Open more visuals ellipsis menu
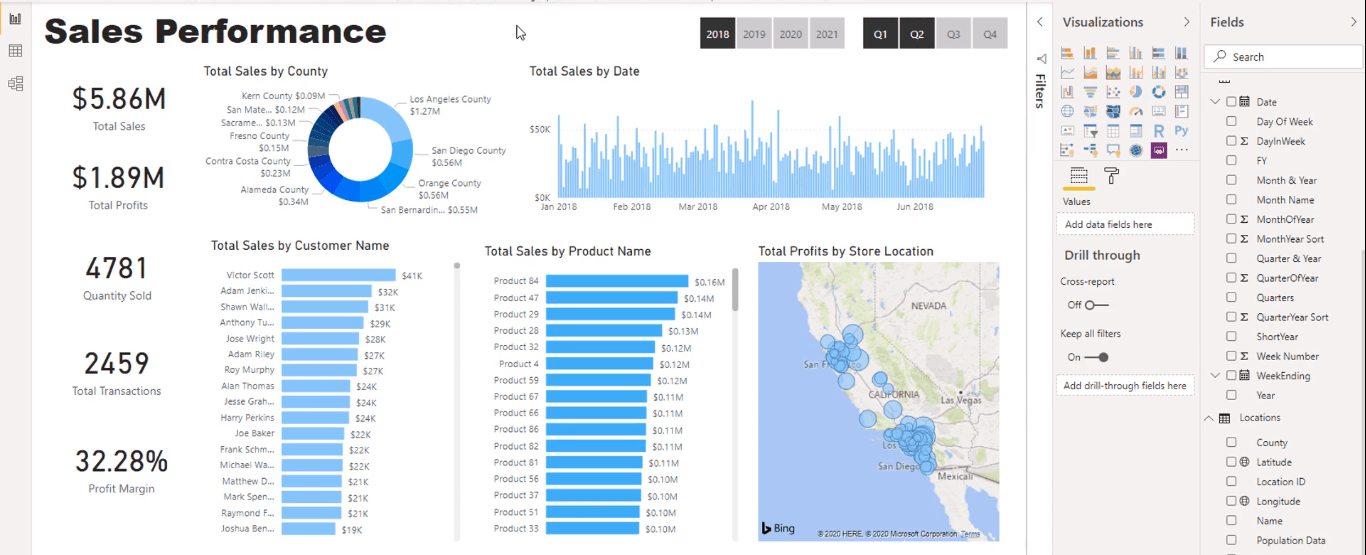 tap(1181, 149)
